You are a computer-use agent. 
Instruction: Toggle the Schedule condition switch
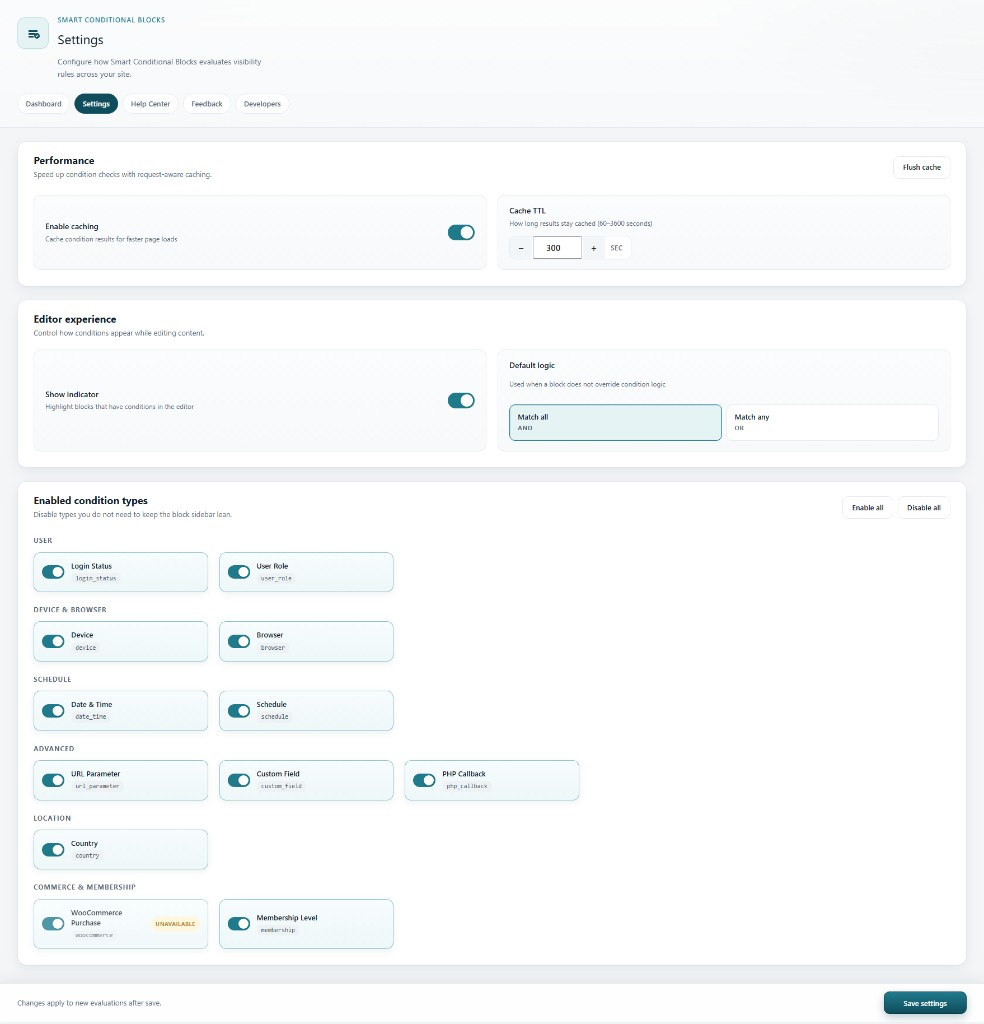tap(239, 711)
